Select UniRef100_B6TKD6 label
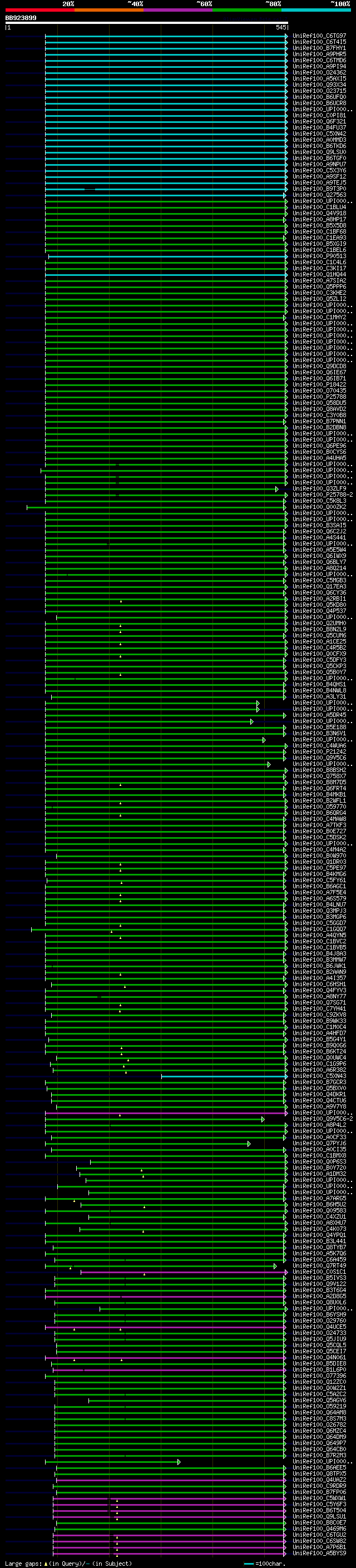Image resolution: width=356 pixels, height=1568 pixels. click(x=319, y=146)
